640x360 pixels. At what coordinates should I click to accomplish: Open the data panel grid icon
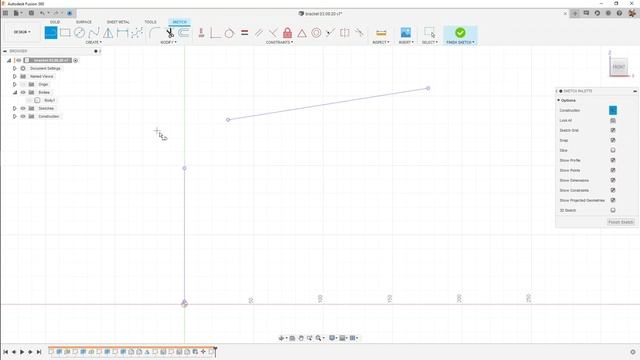pyautogui.click(x=5, y=13)
